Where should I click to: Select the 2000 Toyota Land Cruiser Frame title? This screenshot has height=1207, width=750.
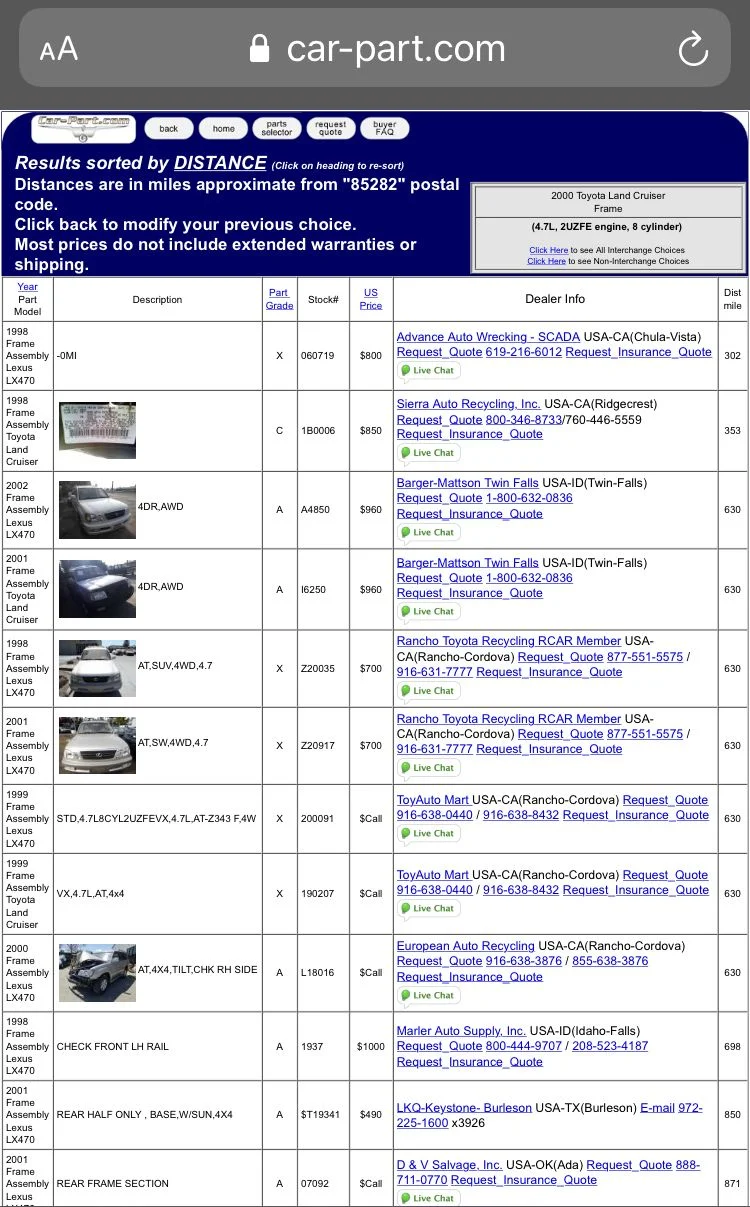pyautogui.click(x=608, y=202)
